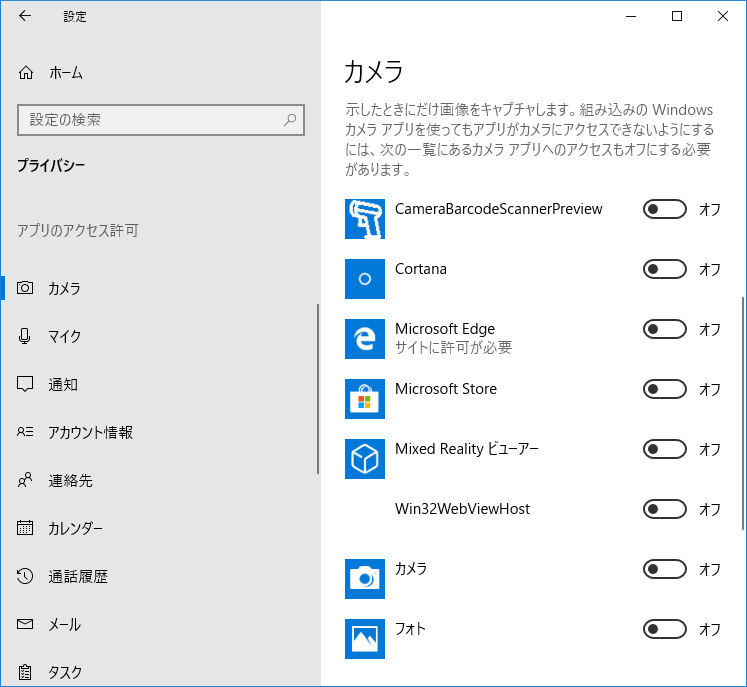Click the right pane vertical scrollbar
Screen dimensions: 747x687
tap(743, 414)
